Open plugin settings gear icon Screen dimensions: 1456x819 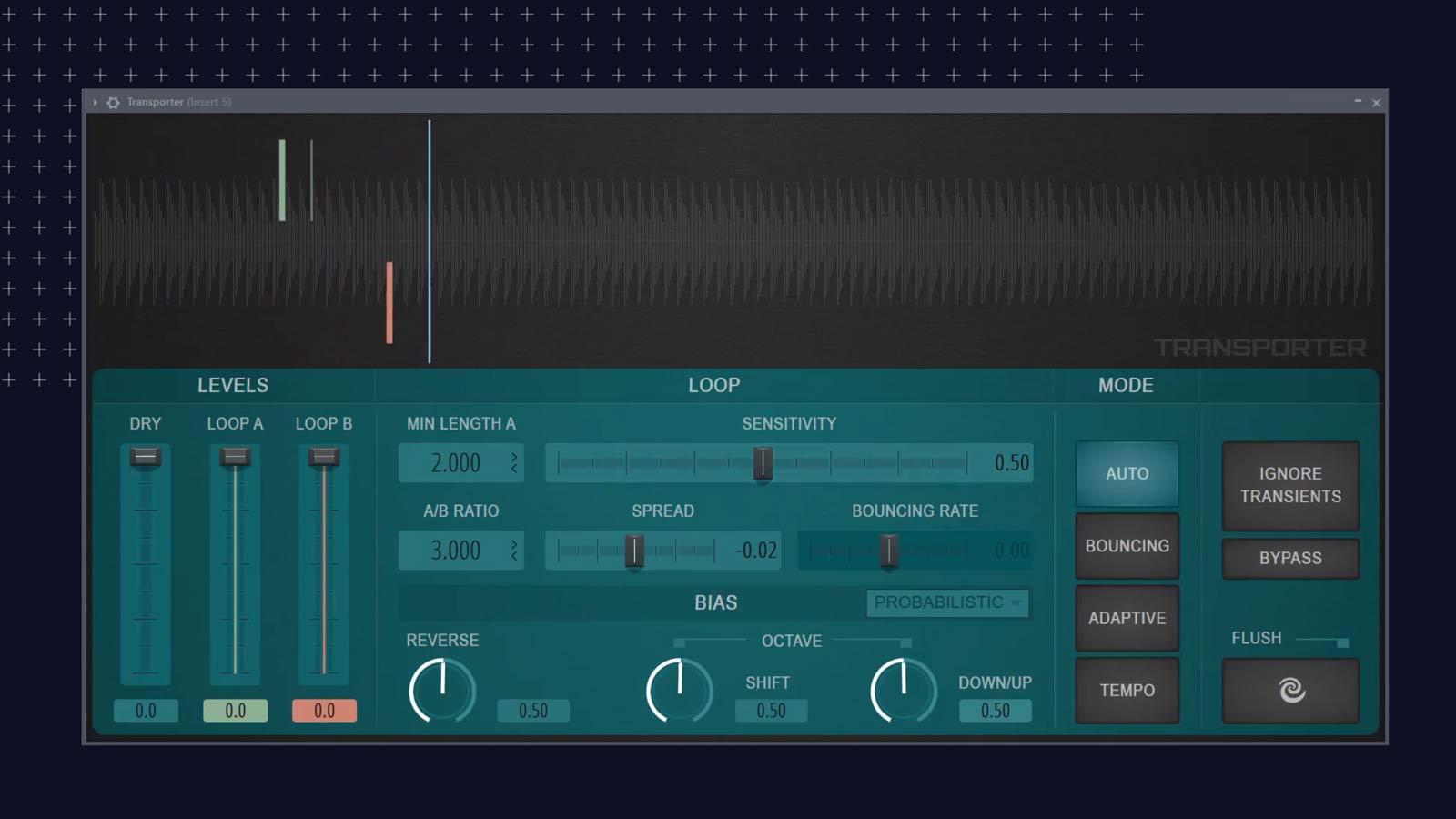coord(113,103)
